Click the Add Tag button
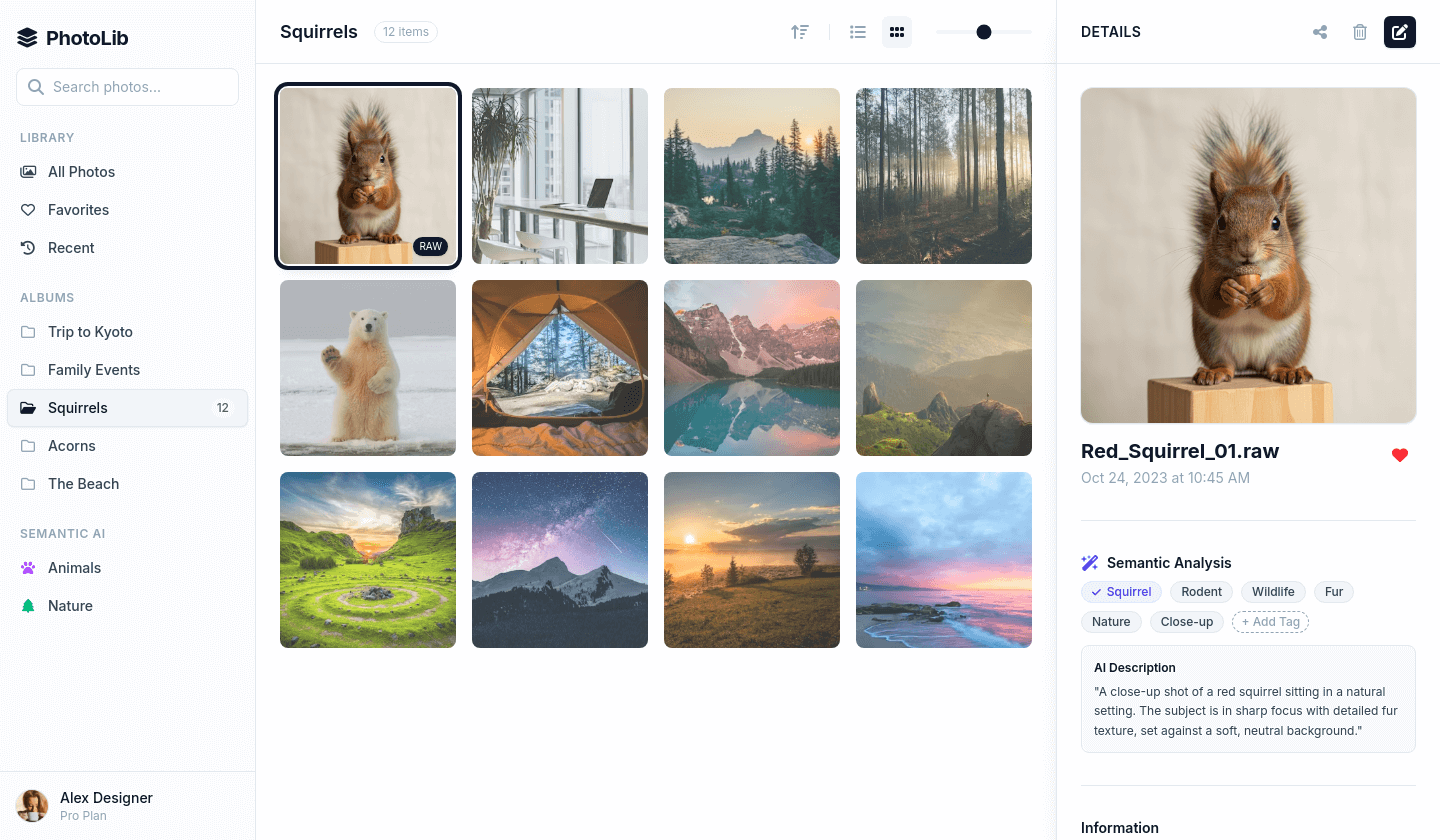The width and height of the screenshot is (1440, 840). pyautogui.click(x=1270, y=622)
